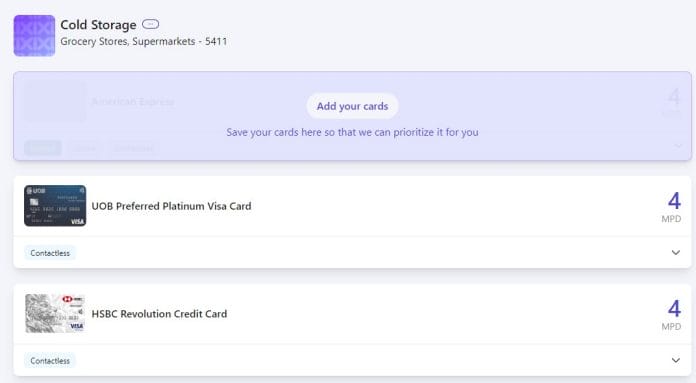Expand the UOB Preferred Platinum Visa details chevron
This screenshot has height=383, width=696.
coord(676,253)
